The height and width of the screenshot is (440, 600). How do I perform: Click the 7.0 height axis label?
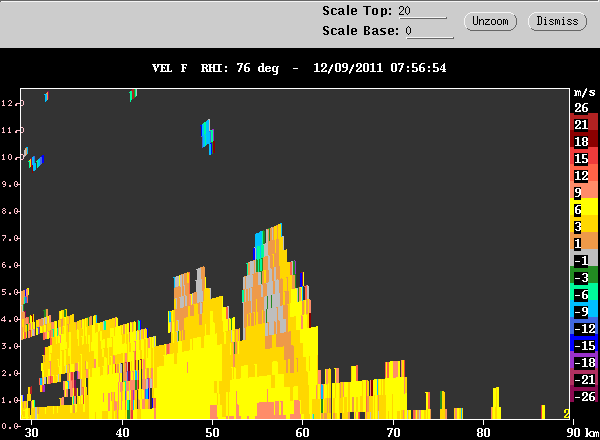pyautogui.click(x=10, y=238)
